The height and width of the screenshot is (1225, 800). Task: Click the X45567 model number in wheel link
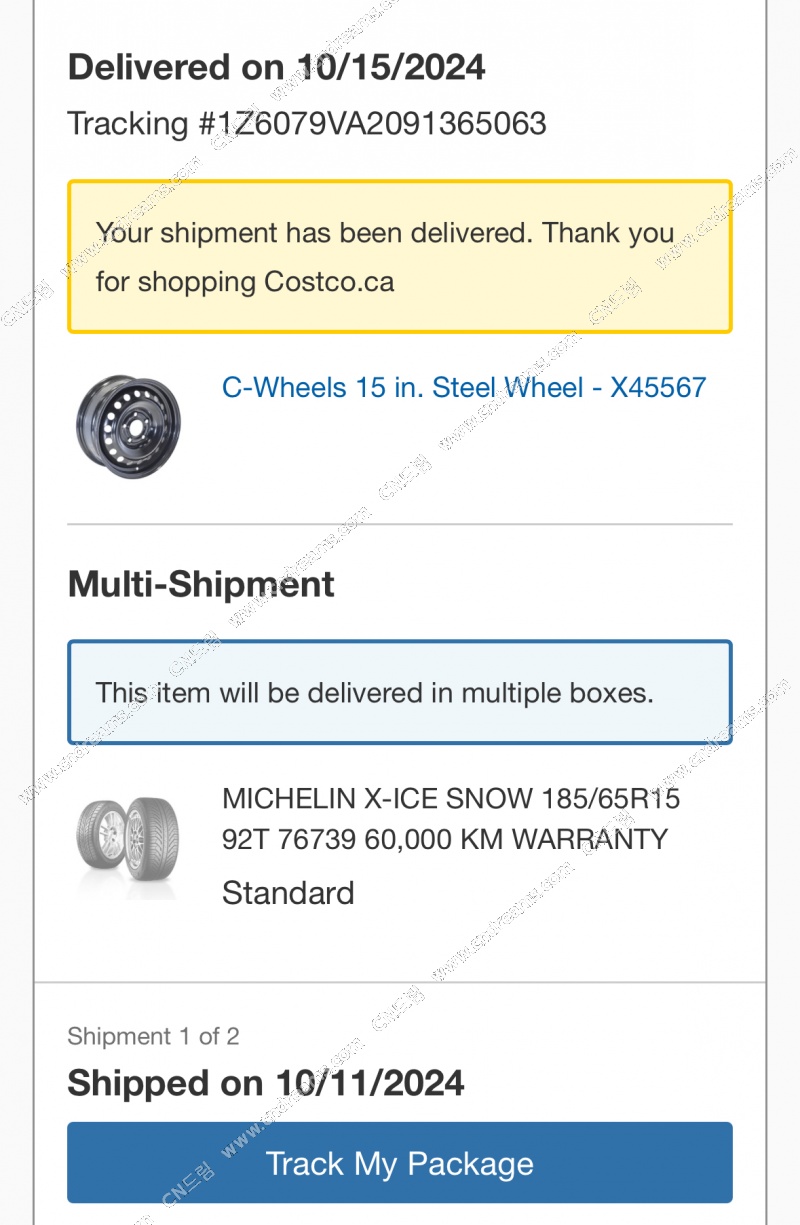658,388
